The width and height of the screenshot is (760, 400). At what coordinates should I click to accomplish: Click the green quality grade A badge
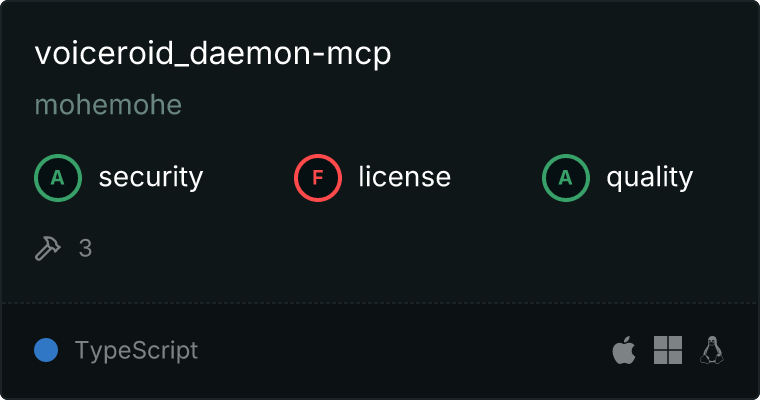click(566, 178)
